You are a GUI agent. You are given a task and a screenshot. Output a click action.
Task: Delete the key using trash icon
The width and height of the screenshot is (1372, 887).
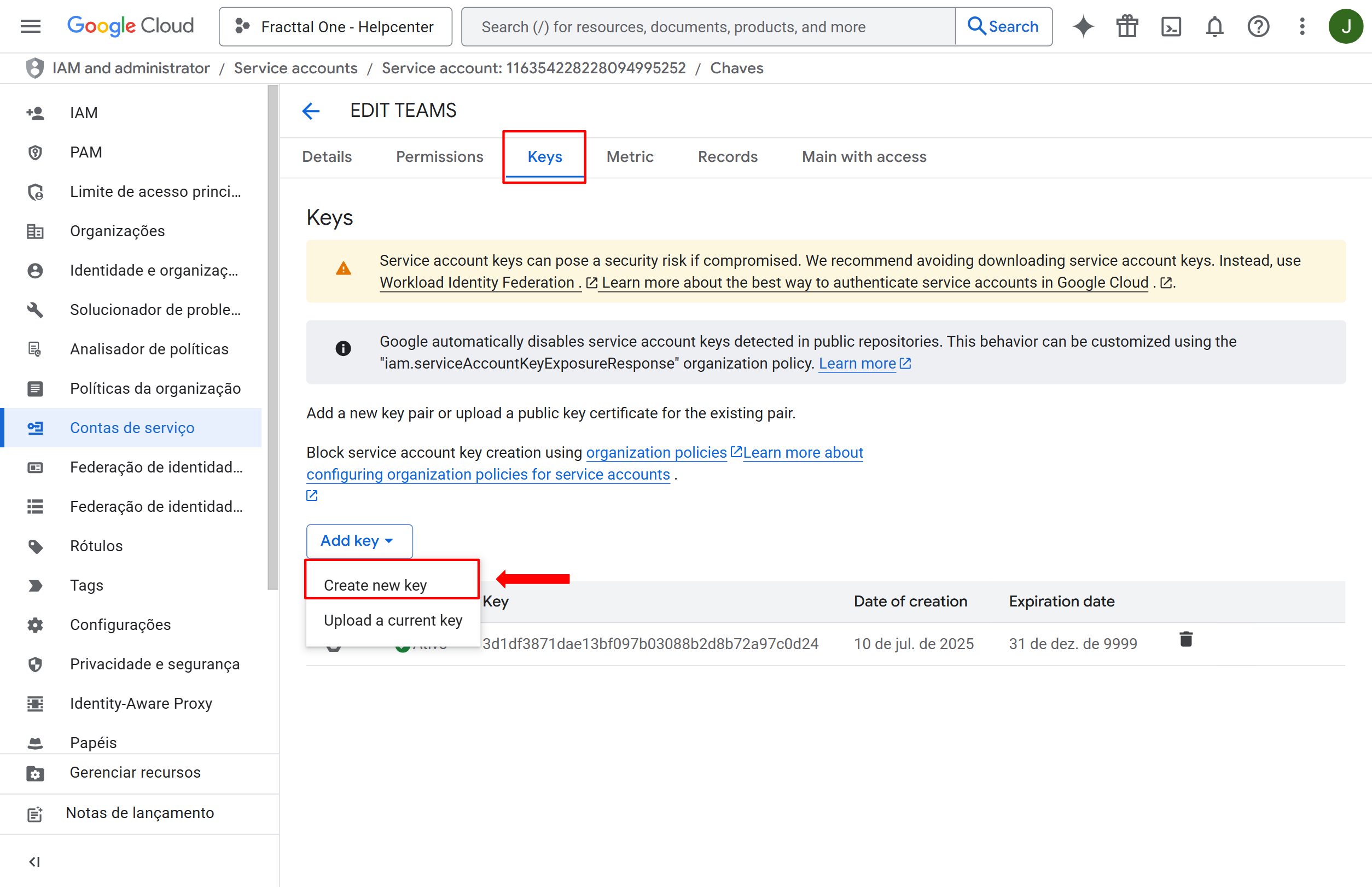(x=1186, y=639)
